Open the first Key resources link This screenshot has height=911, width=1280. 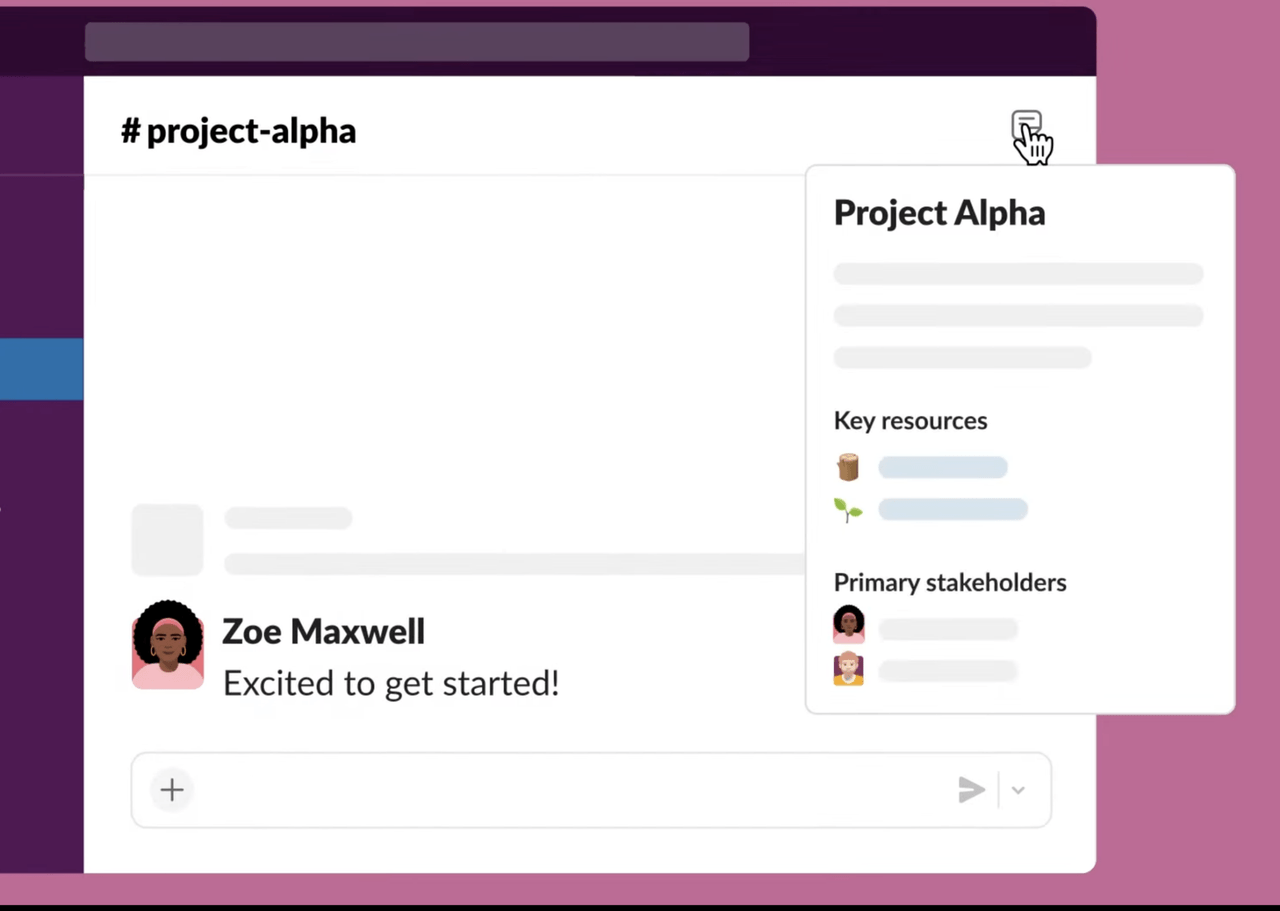943,467
